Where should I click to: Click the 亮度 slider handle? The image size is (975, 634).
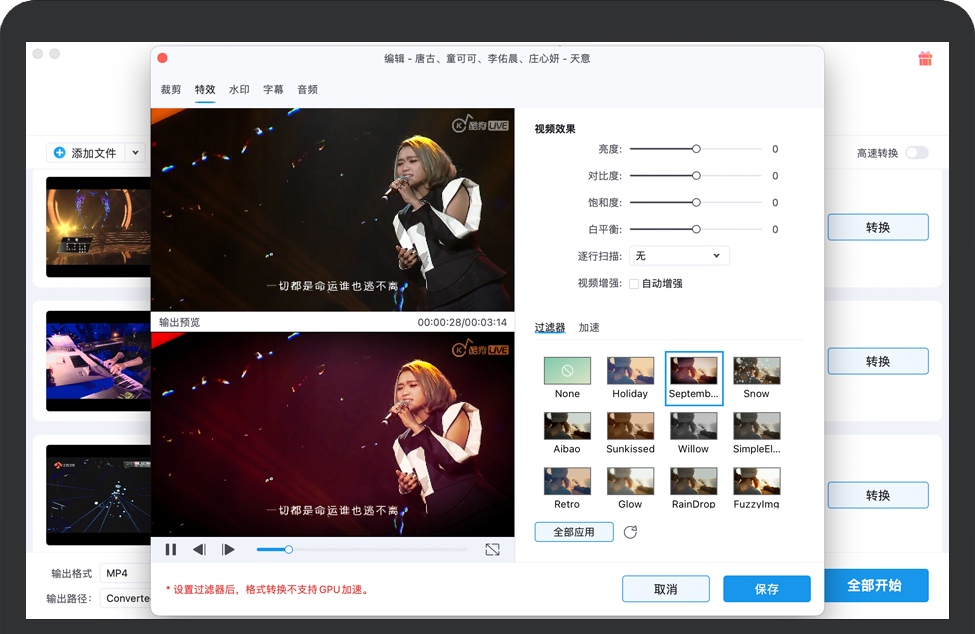click(696, 149)
